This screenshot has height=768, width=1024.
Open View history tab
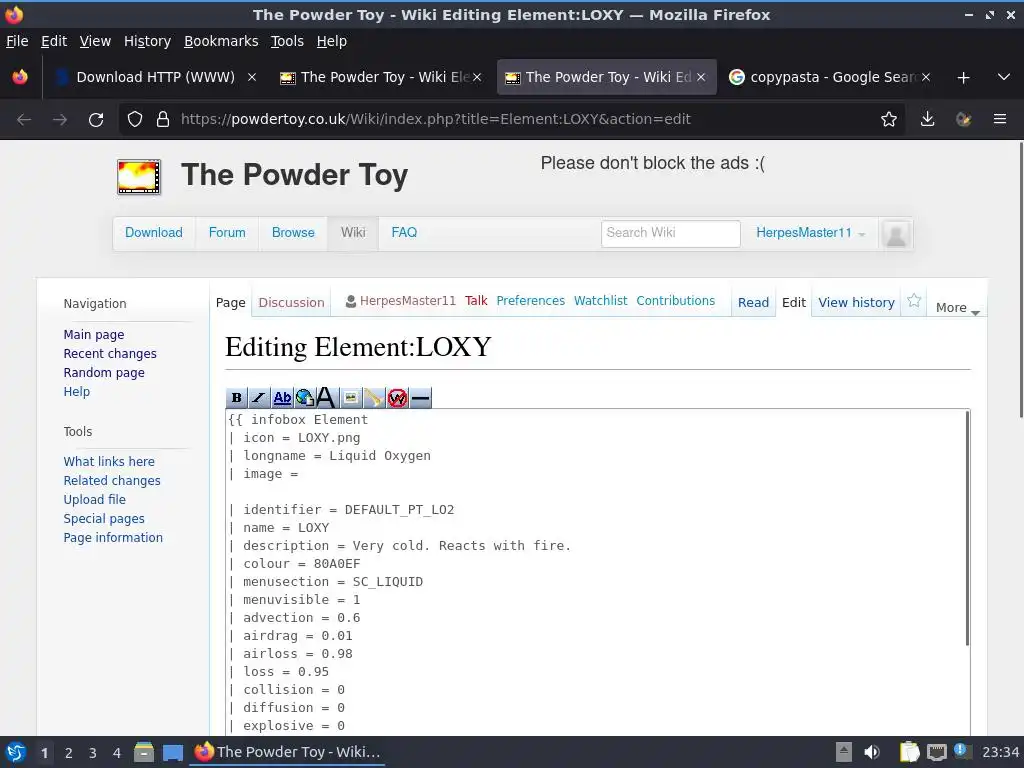[x=856, y=302]
